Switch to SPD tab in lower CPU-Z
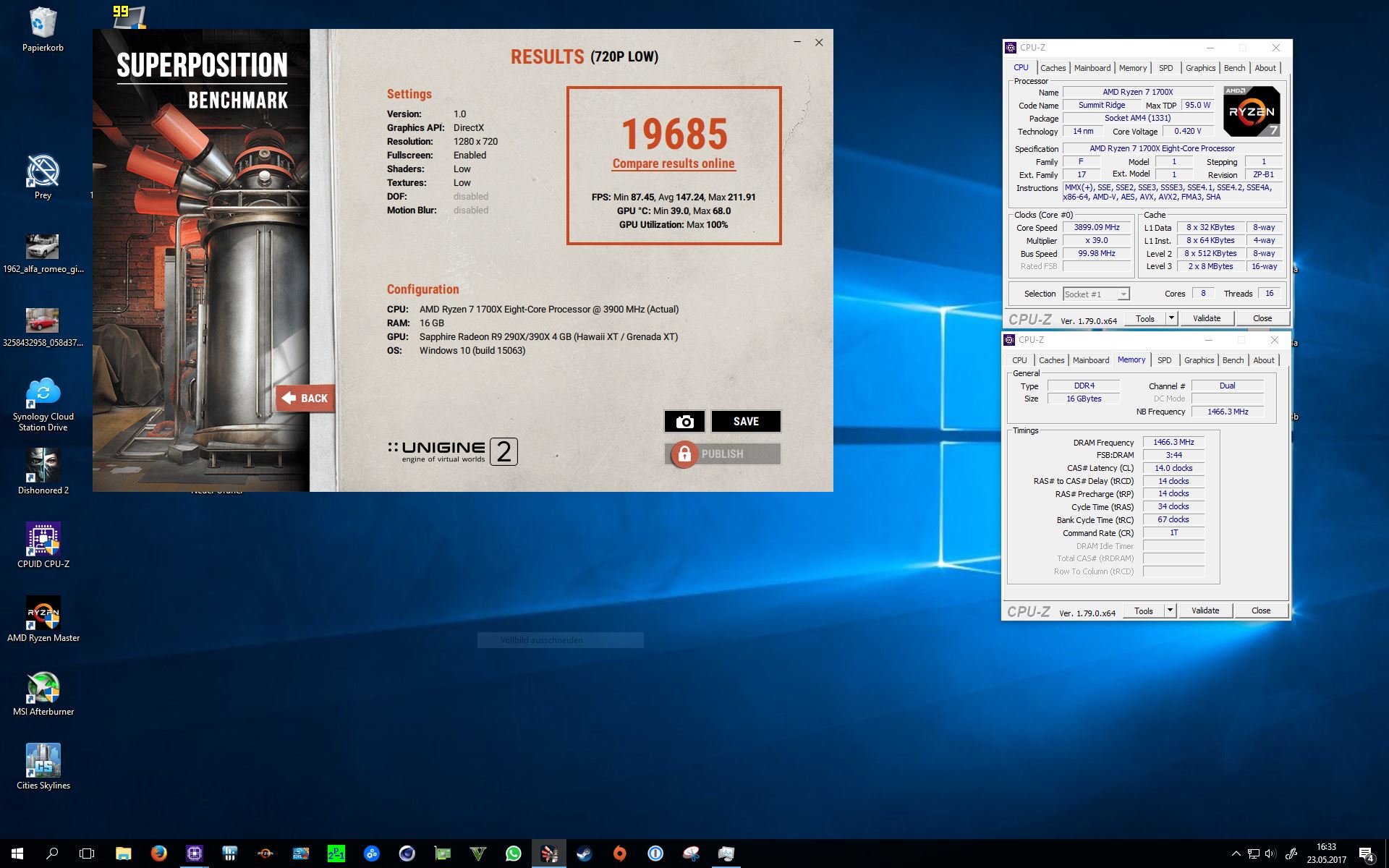Image resolution: width=1389 pixels, height=868 pixels. coord(1164,360)
